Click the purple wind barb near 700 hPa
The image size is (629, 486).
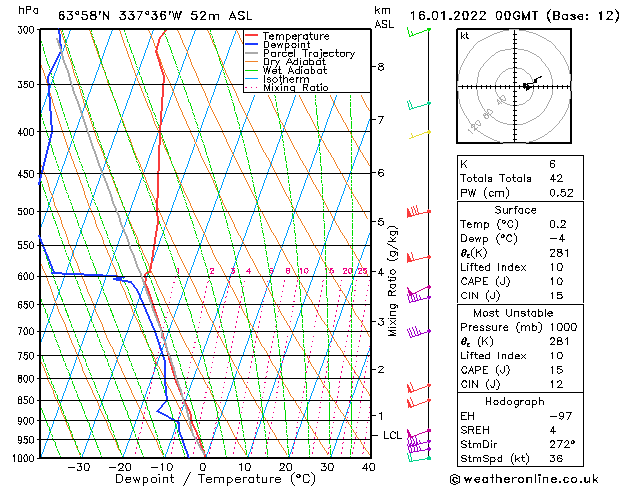[x=419, y=332]
